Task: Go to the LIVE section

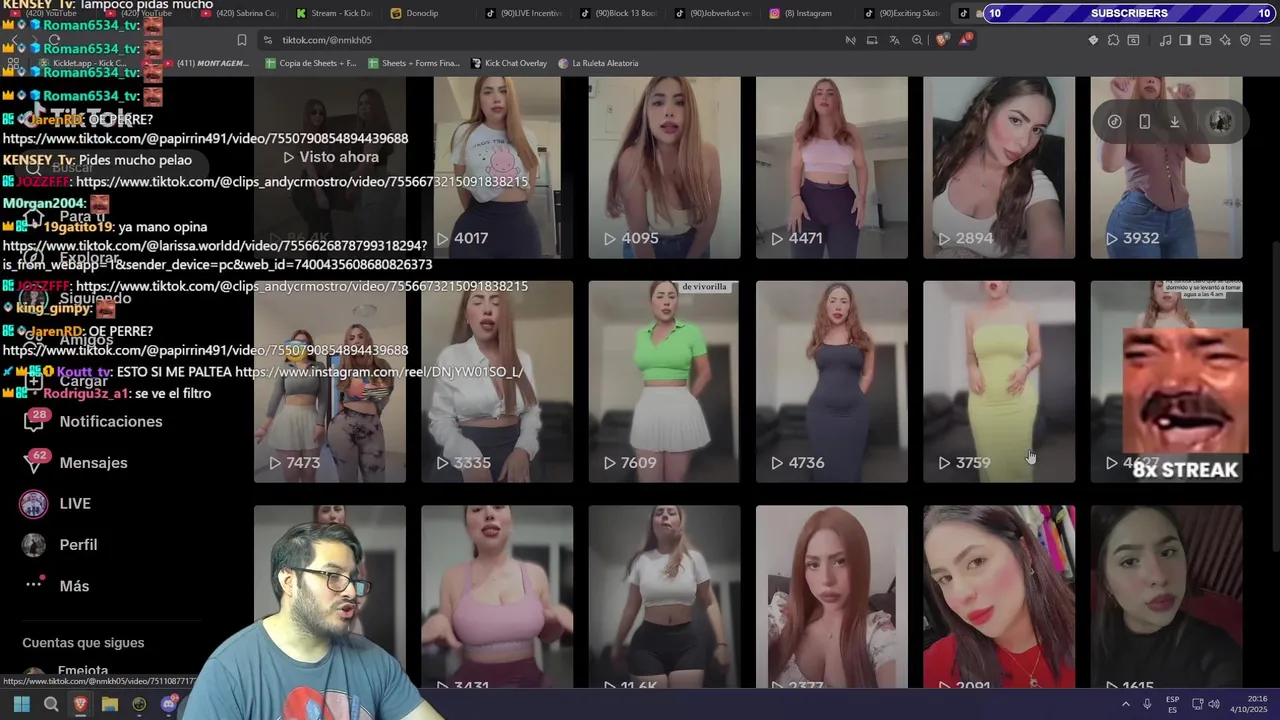Action: point(55,504)
